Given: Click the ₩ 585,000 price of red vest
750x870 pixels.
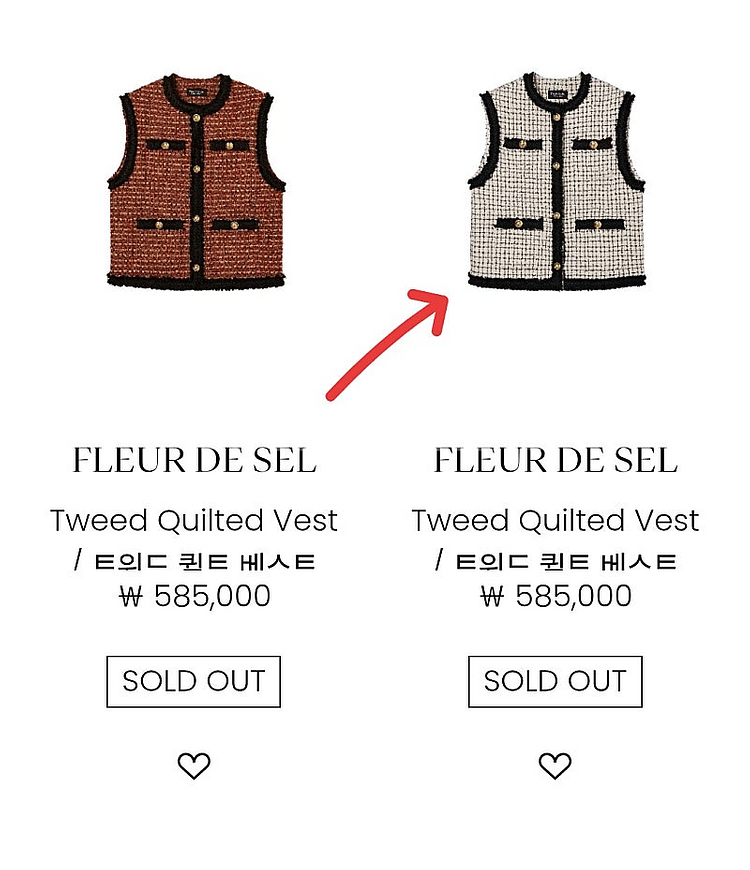Looking at the screenshot, I should pyautogui.click(x=195, y=596).
